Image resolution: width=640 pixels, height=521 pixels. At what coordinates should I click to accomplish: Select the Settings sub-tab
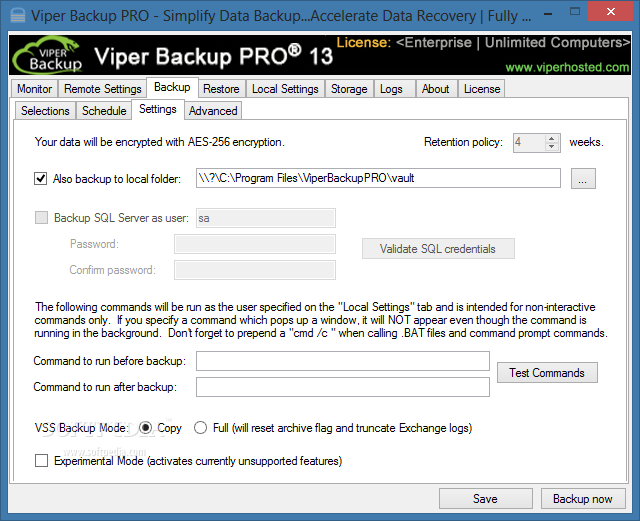158,109
